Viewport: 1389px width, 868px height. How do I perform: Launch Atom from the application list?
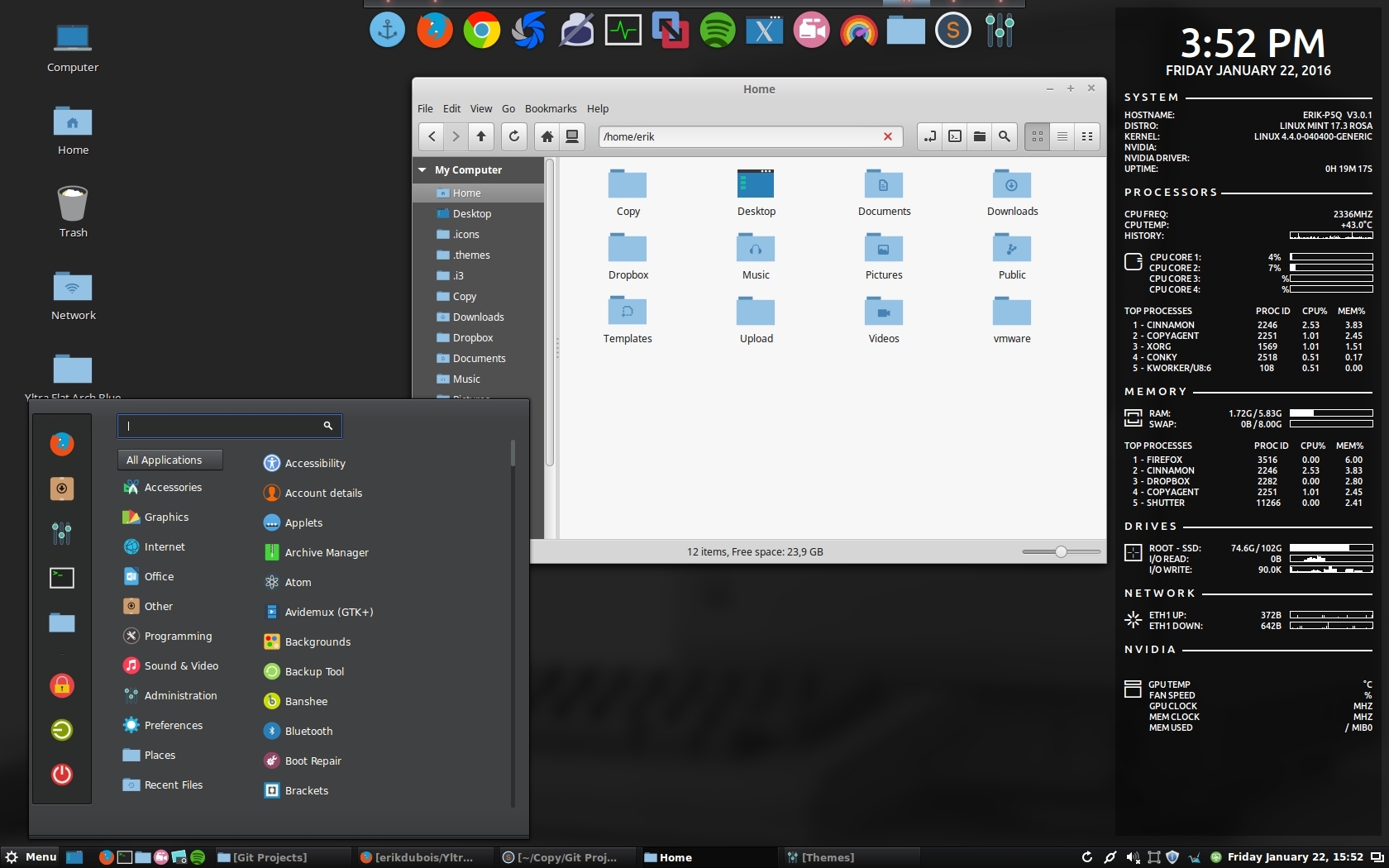[x=288, y=582]
